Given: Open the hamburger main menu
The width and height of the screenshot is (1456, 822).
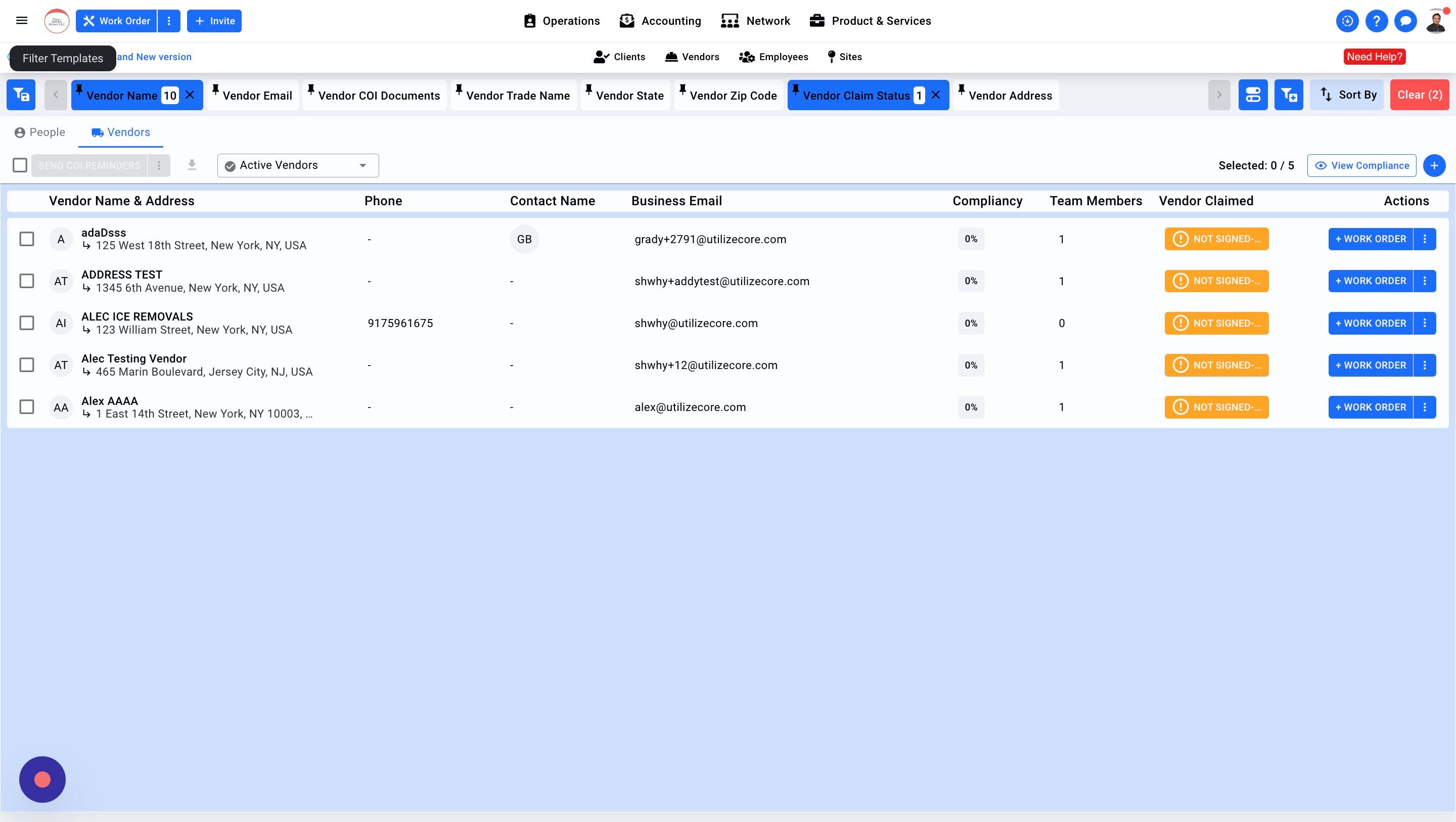Looking at the screenshot, I should coord(21,21).
